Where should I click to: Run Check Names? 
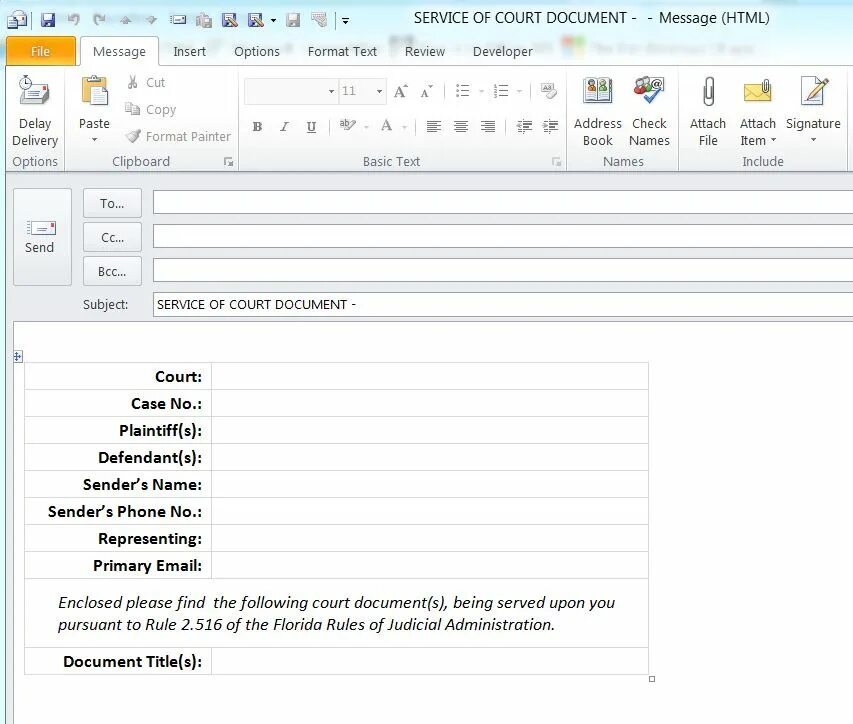click(649, 112)
